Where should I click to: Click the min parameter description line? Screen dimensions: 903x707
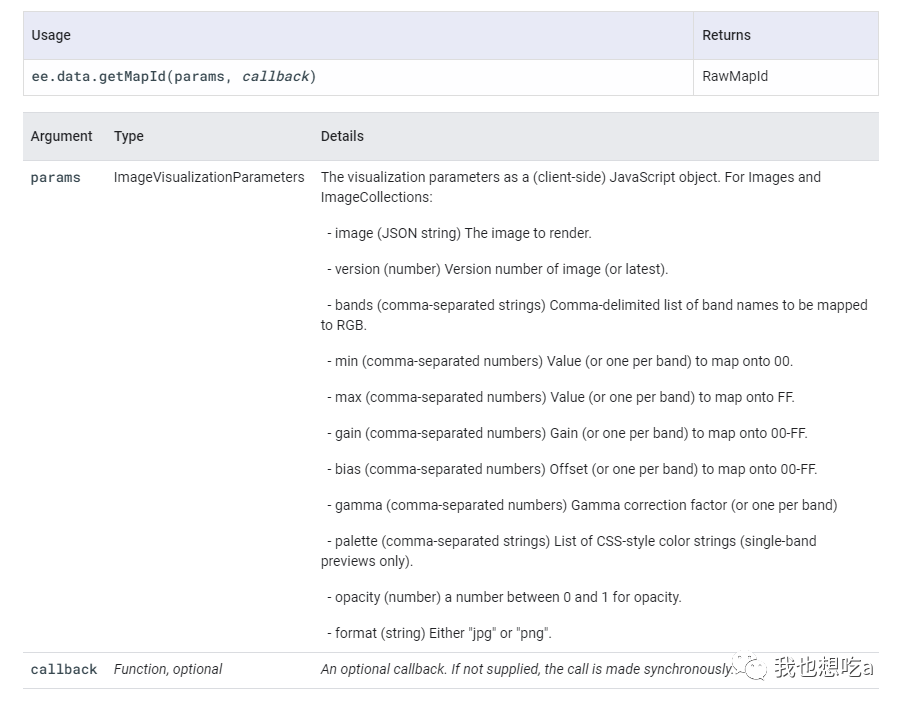[x=559, y=361]
